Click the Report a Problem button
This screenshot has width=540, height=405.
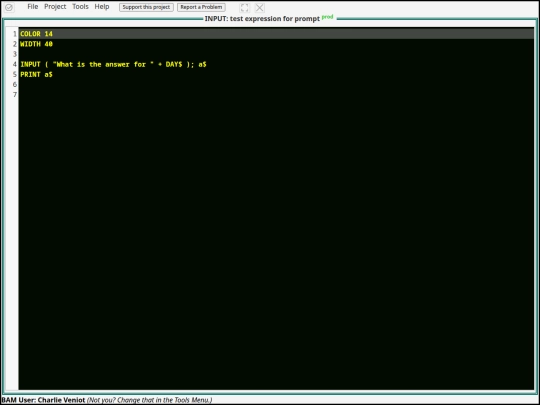(x=201, y=7)
